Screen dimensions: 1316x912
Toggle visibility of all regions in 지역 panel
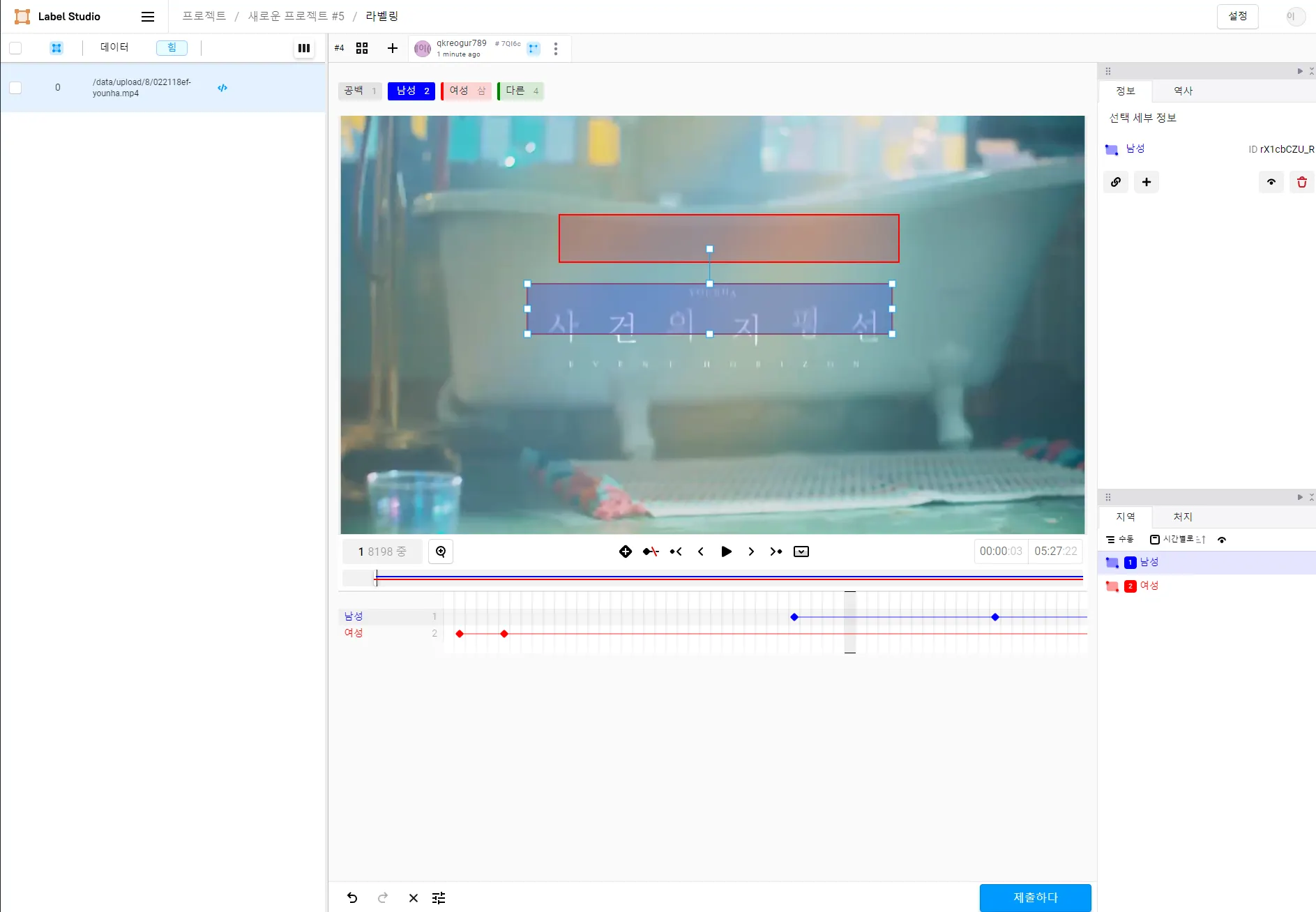[x=1222, y=540]
